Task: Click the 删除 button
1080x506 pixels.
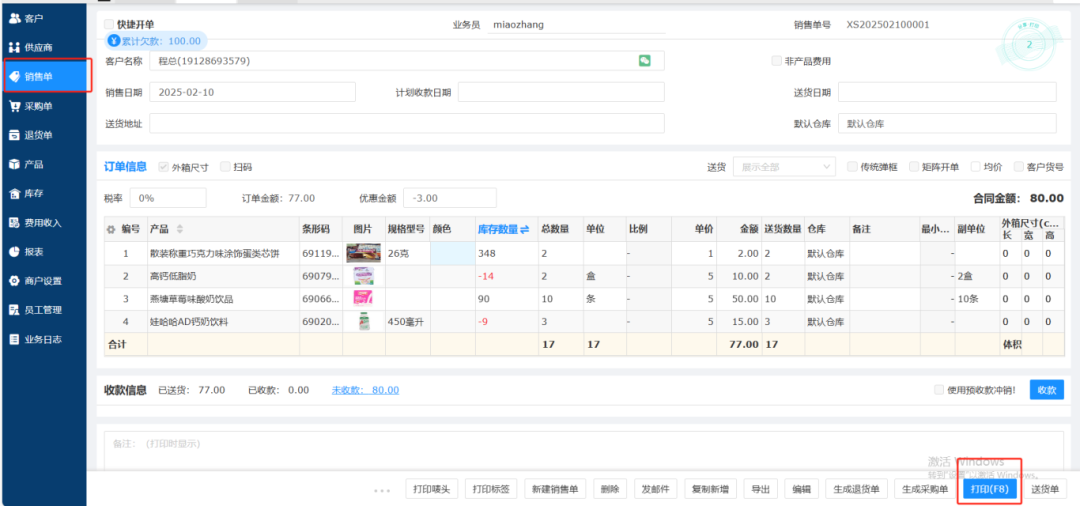Action: click(x=610, y=489)
